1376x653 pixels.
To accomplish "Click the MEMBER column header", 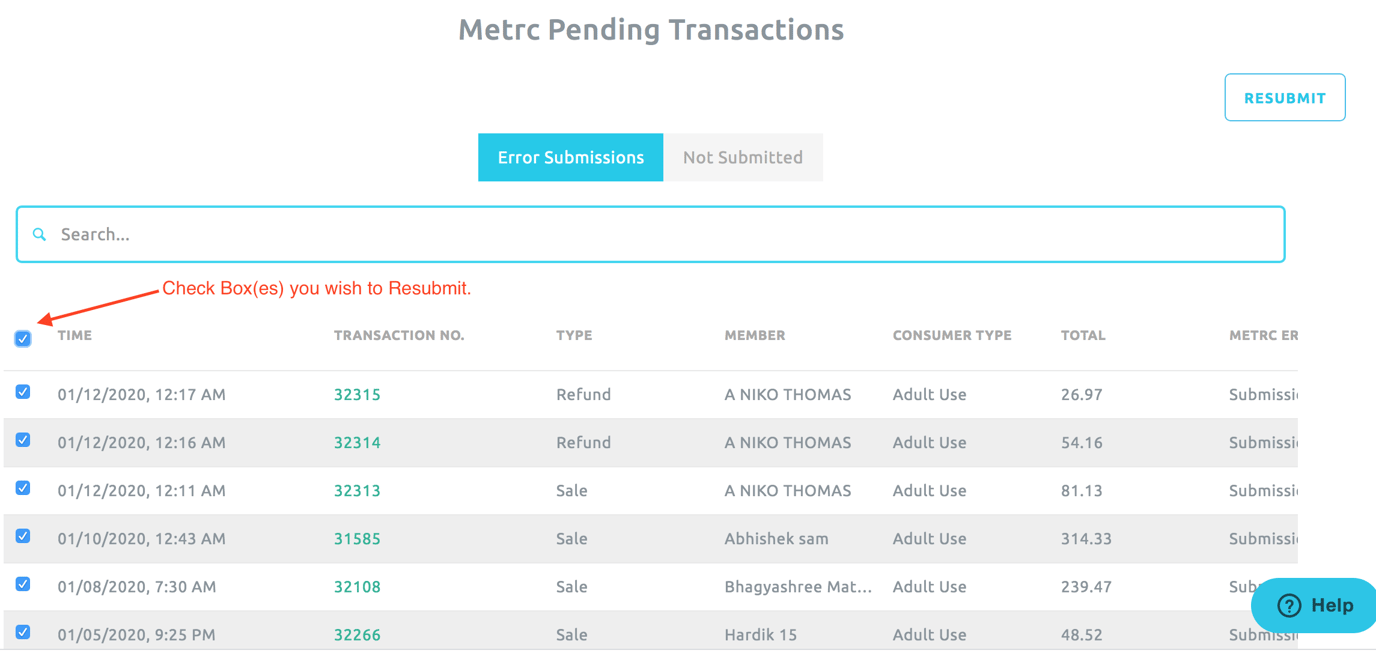I will [754, 335].
